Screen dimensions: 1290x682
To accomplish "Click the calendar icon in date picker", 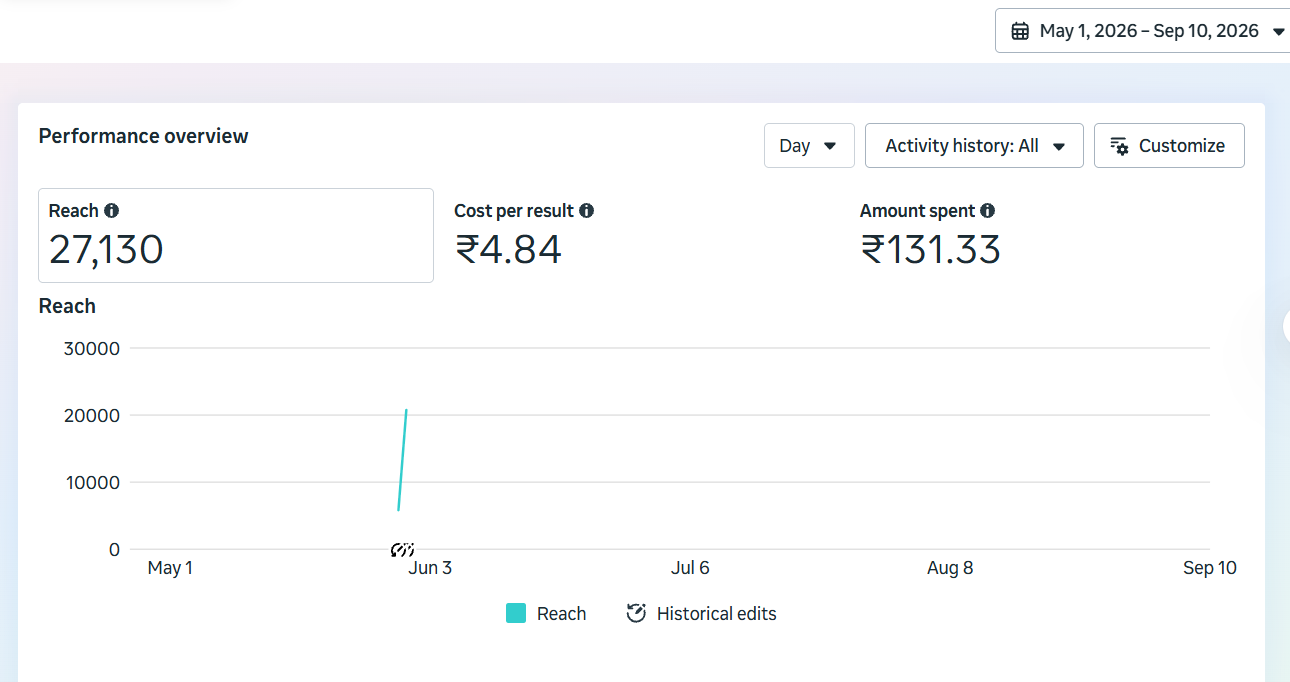I will [1020, 31].
